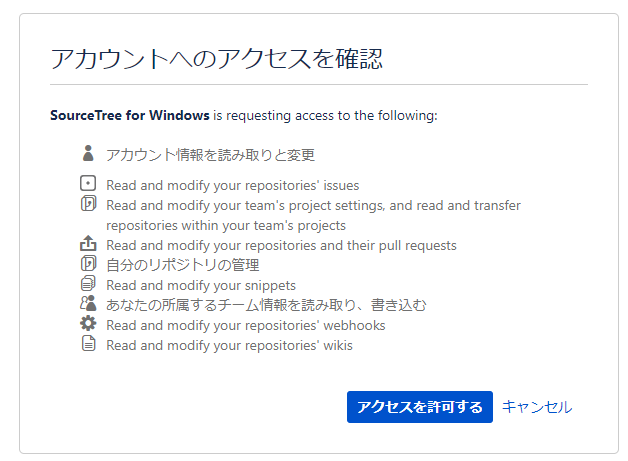Click the repository management icon beside 自分のリポジトリの管理
This screenshot has width=628, height=461.
[88, 264]
